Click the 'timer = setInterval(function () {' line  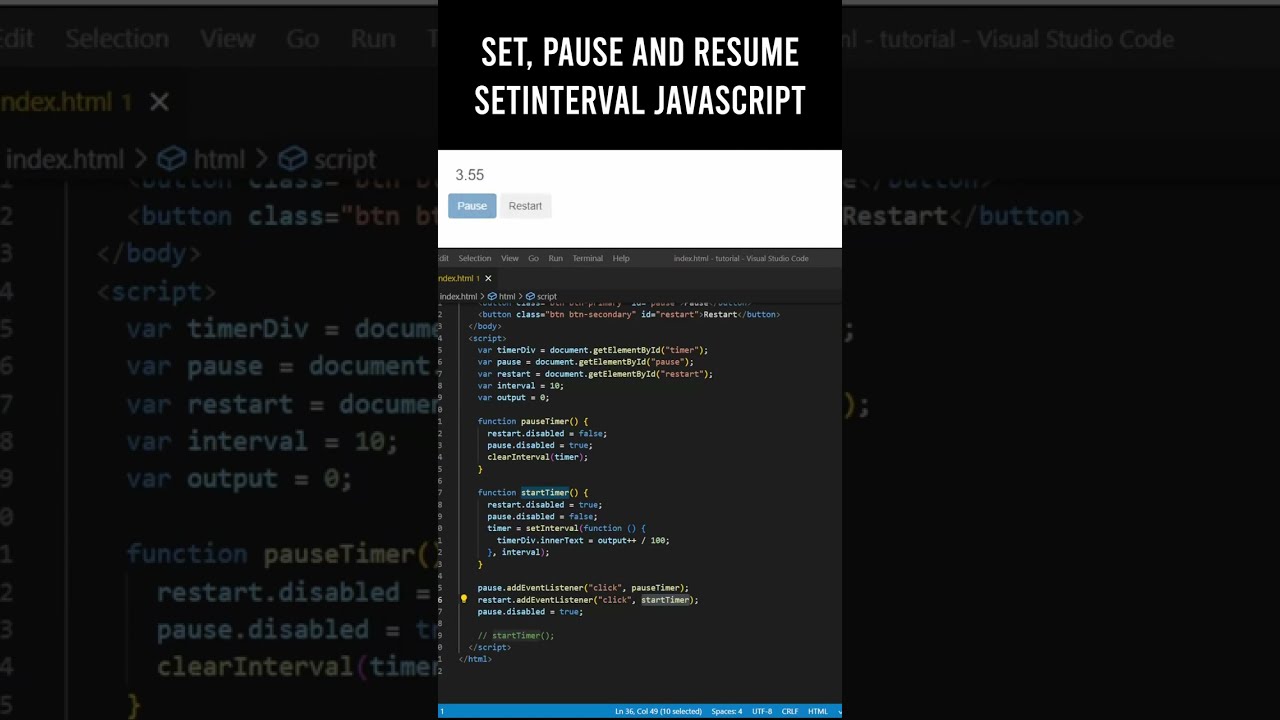pyautogui.click(x=567, y=528)
